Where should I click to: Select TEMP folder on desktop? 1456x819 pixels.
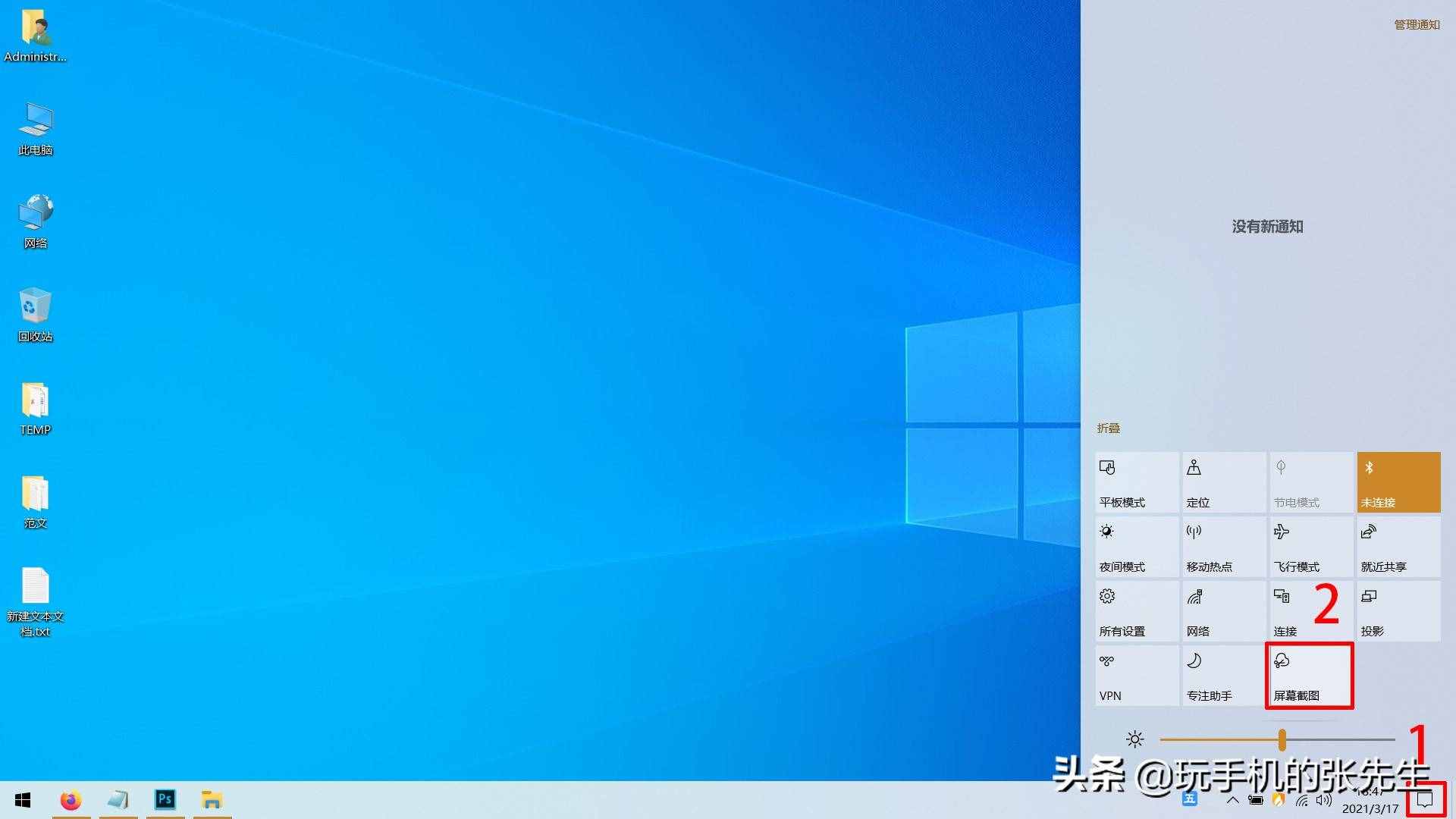35,409
